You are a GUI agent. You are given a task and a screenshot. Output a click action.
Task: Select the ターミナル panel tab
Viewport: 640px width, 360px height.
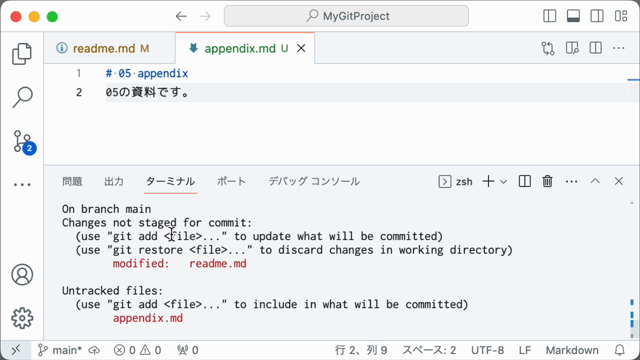170,181
